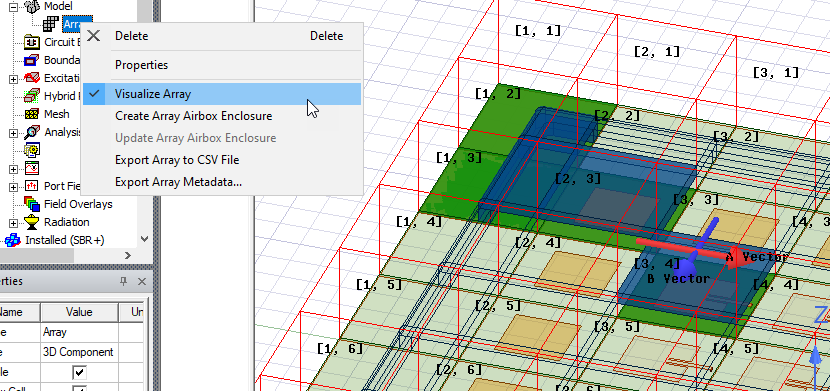The height and width of the screenshot is (391, 830).
Task: Close the Properties panel with its X
Action: click(142, 281)
